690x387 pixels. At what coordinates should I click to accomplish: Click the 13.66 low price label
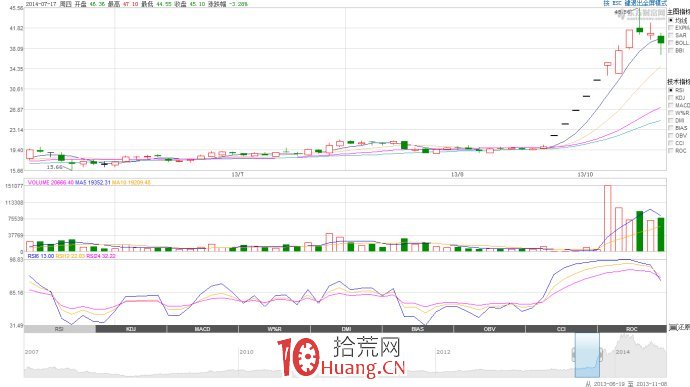[55, 167]
